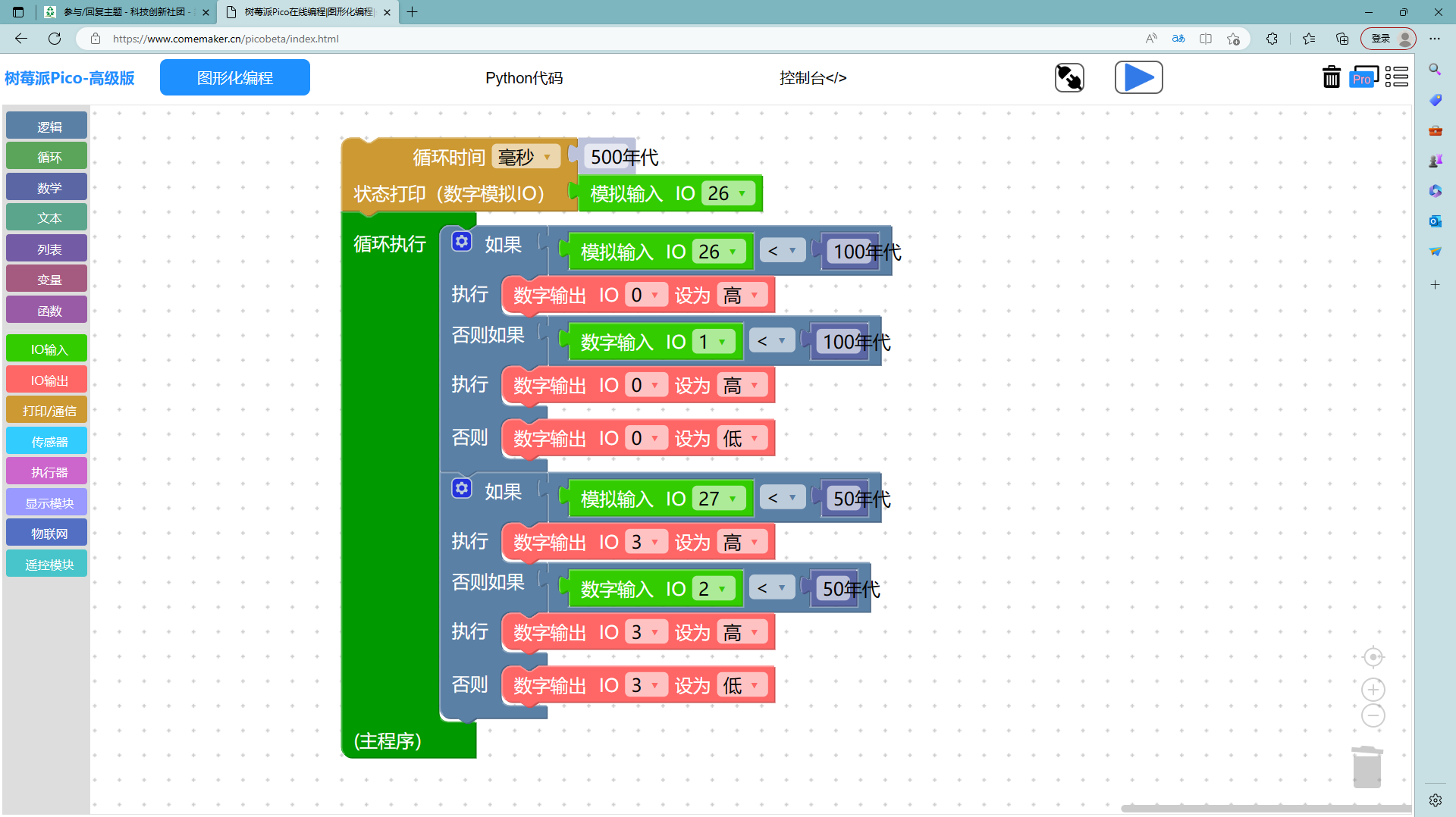Open 低 level dropdown for IO 0 output
The width and height of the screenshot is (1456, 817).
click(x=742, y=438)
